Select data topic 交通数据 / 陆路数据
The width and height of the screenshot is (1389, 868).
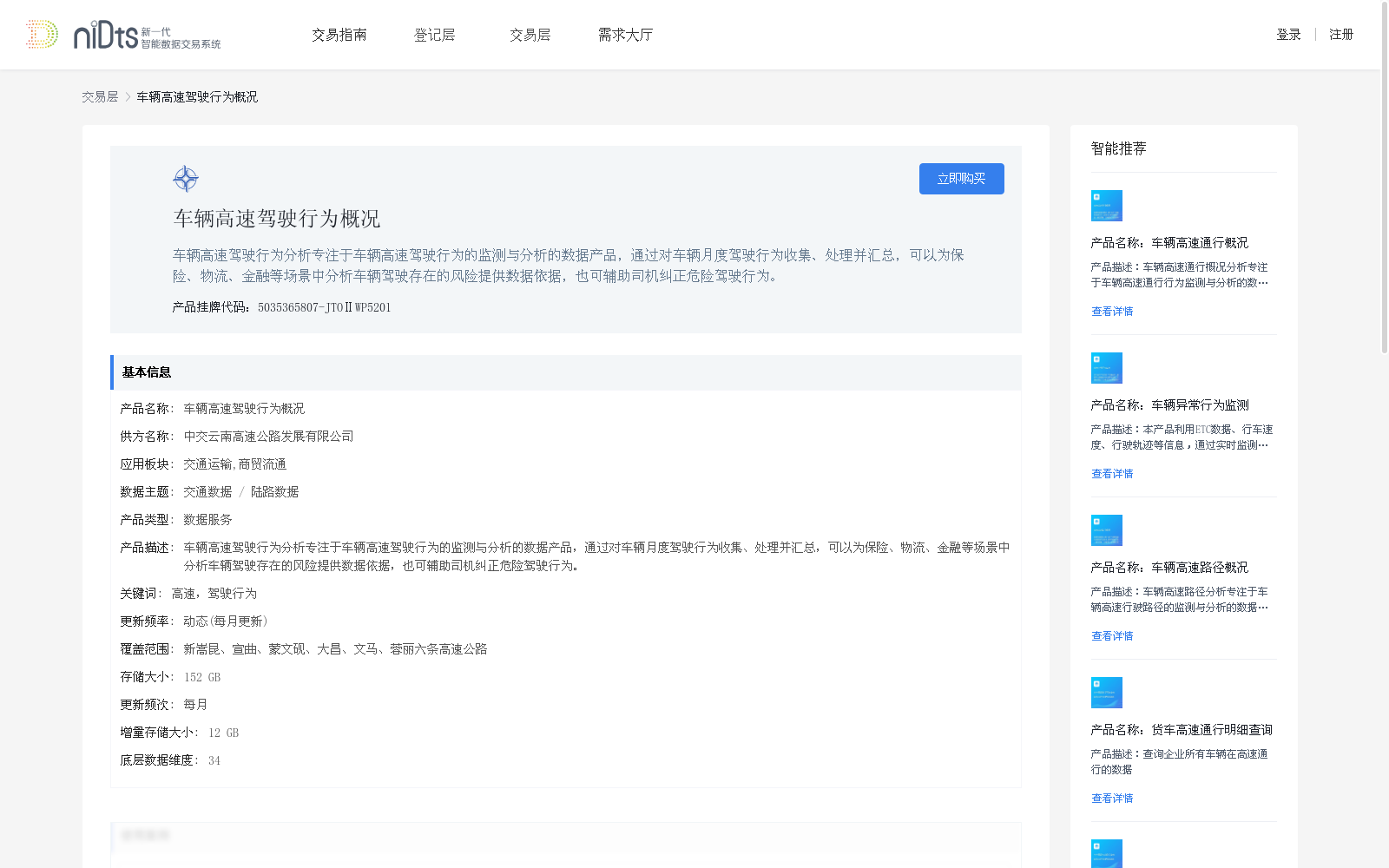point(241,492)
